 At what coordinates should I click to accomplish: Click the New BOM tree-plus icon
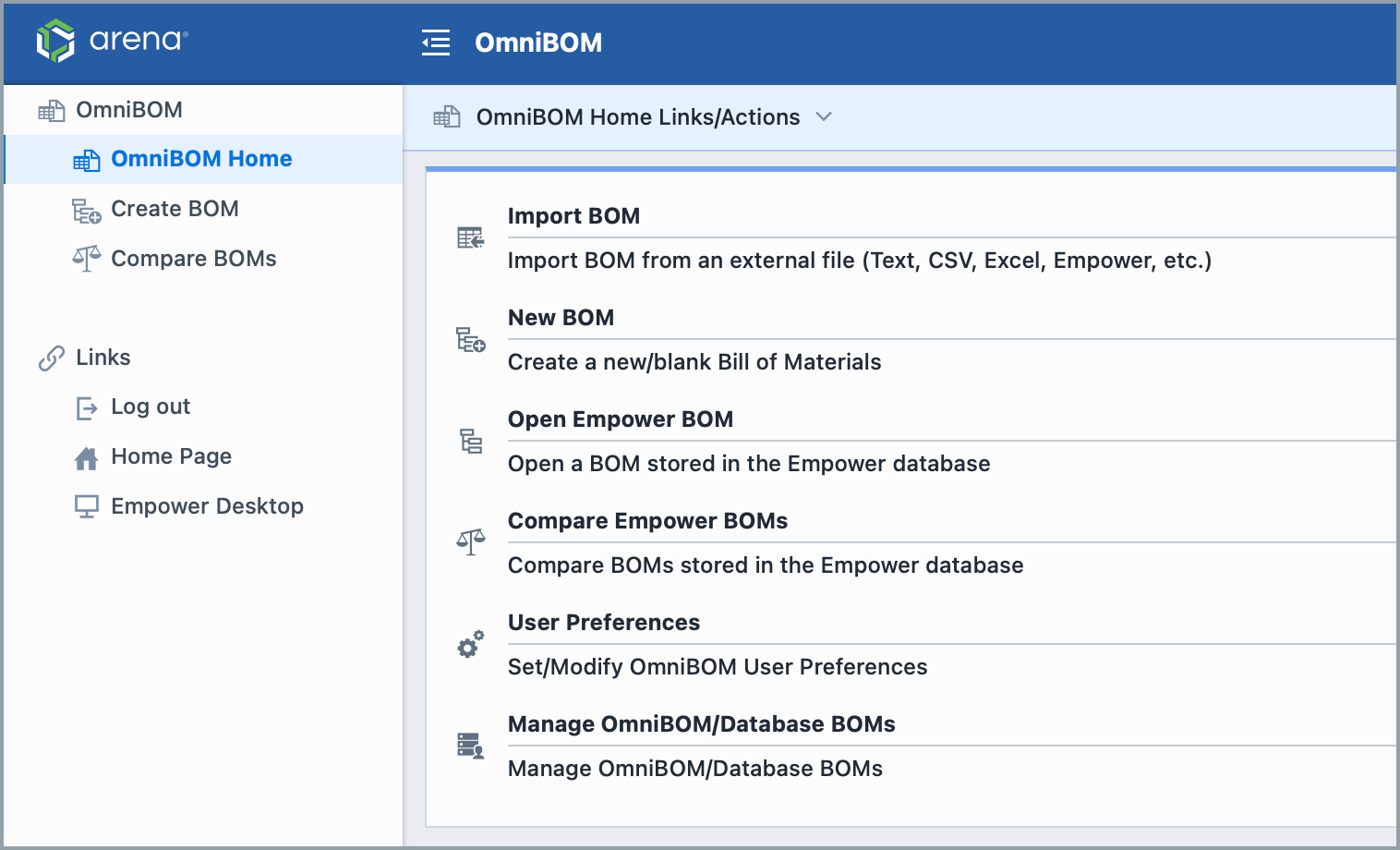click(x=471, y=340)
